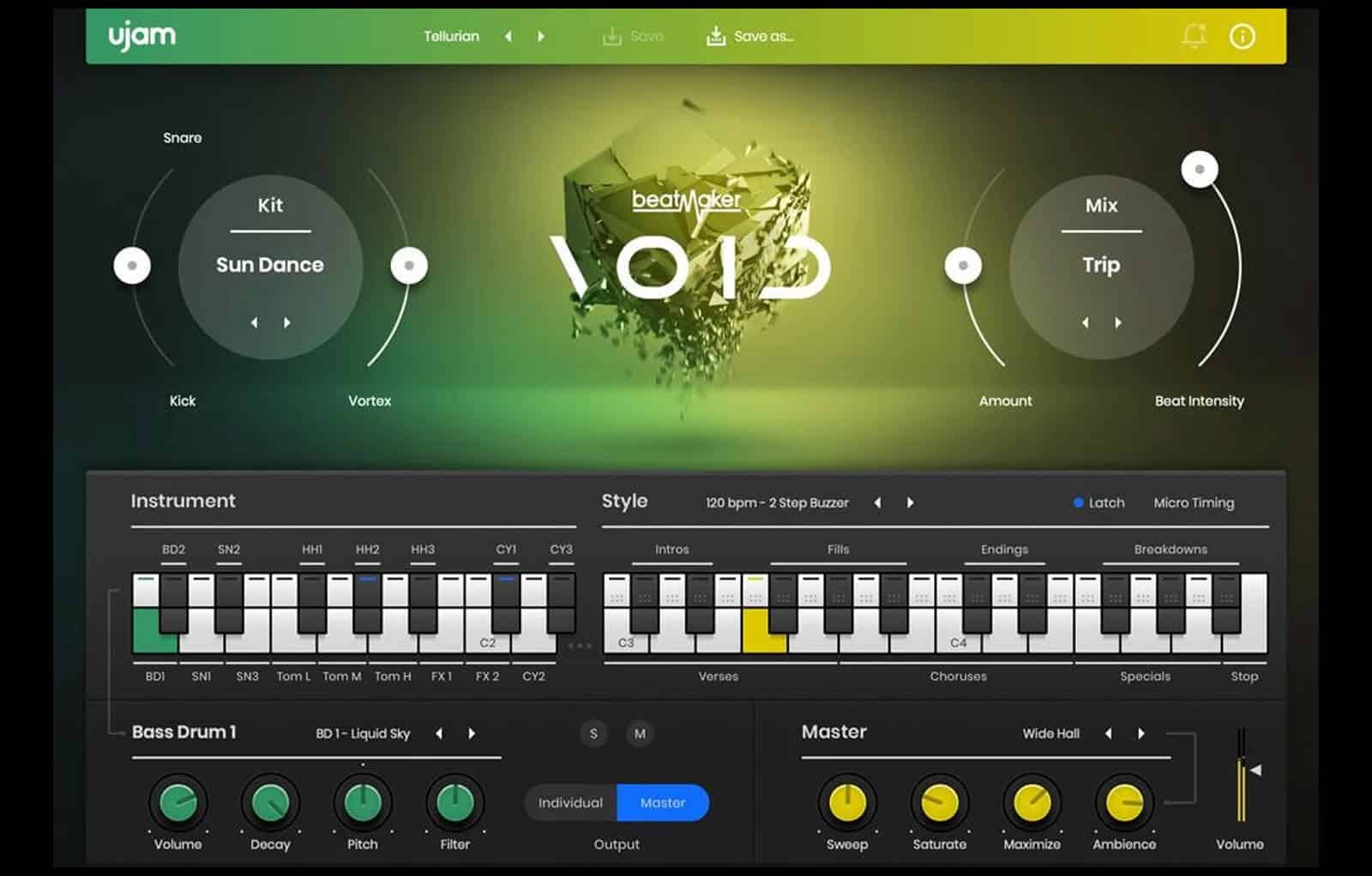
Task: Click the Beat Intensity slider handle
Action: tap(1200, 169)
